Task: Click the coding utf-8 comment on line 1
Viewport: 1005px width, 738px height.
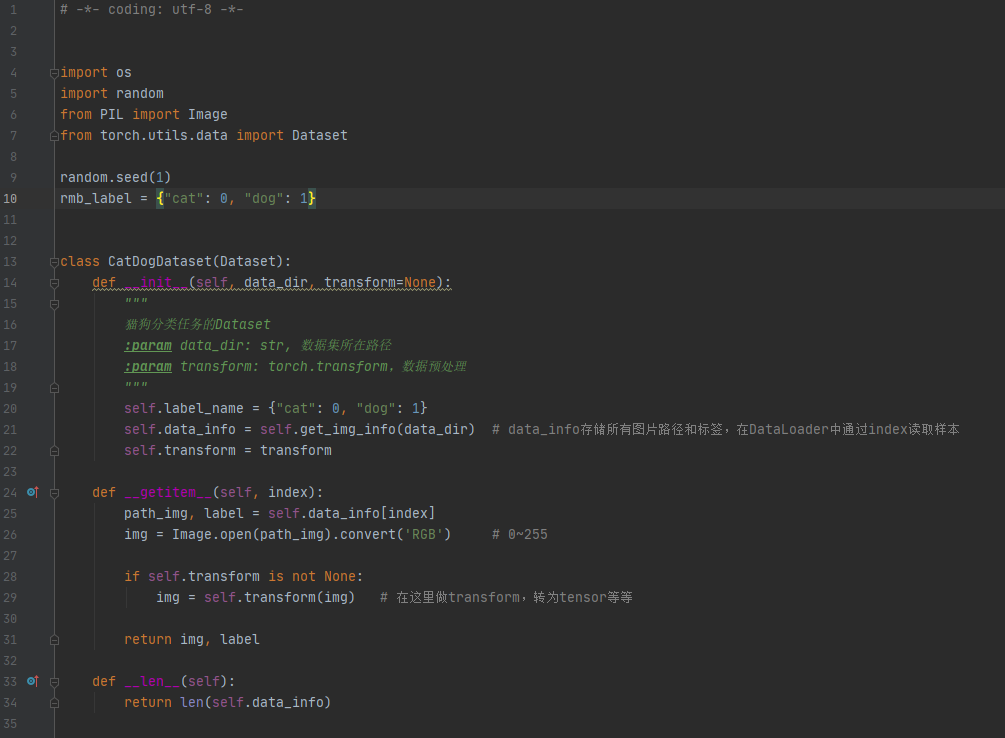Action: click(152, 10)
